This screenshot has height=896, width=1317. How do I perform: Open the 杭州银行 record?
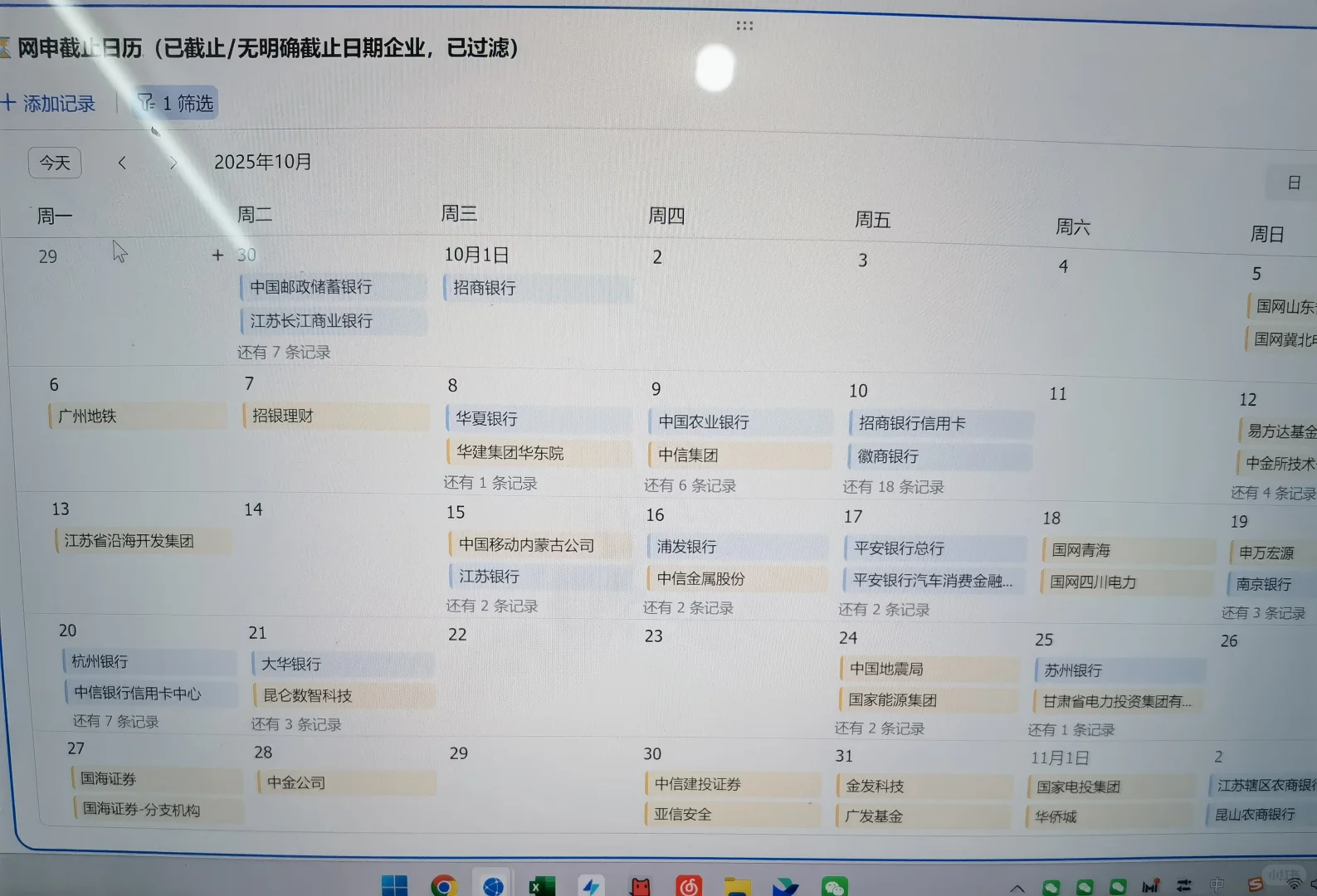(149, 661)
